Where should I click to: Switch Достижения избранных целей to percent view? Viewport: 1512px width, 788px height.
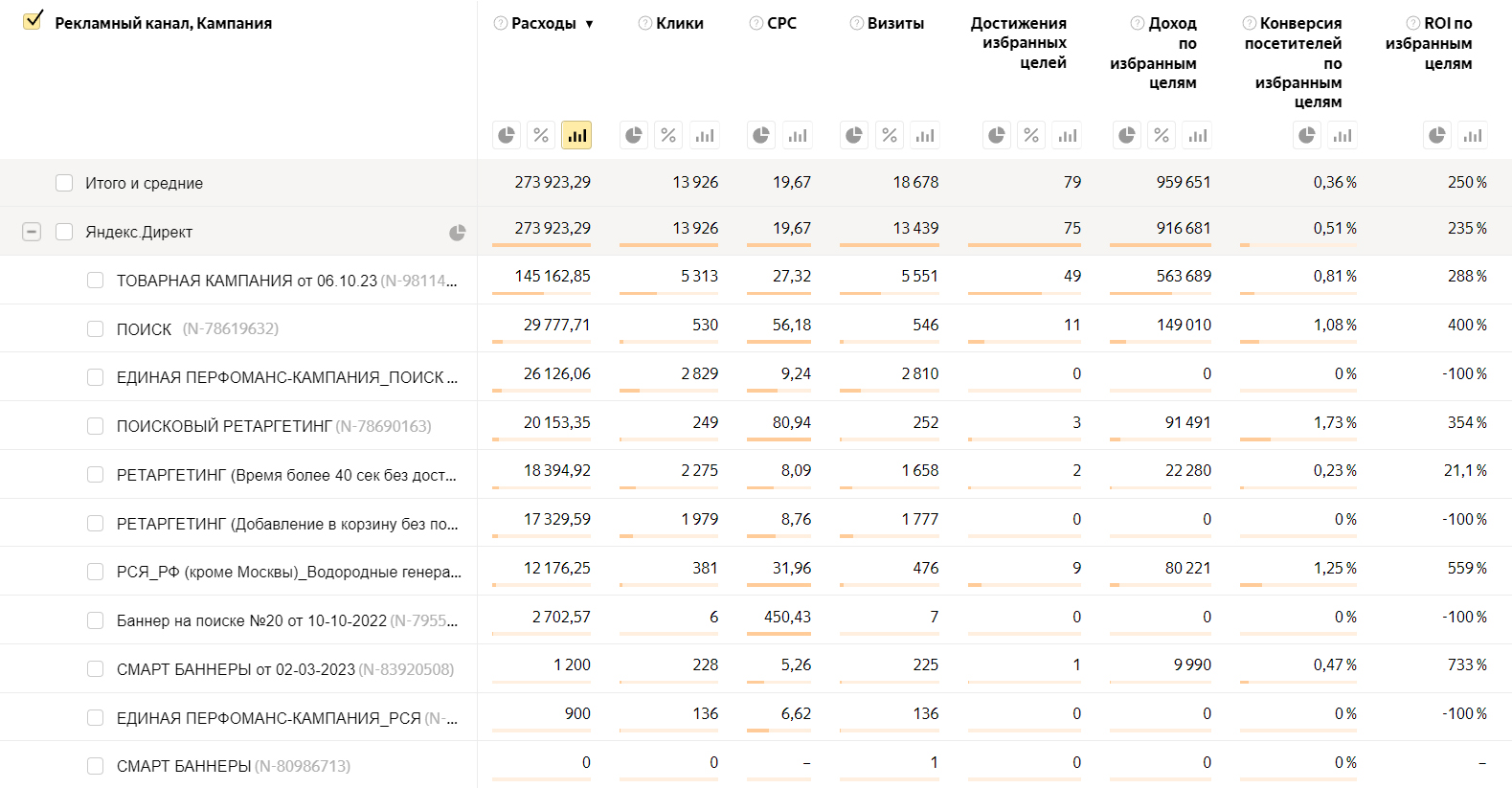(x=1031, y=135)
